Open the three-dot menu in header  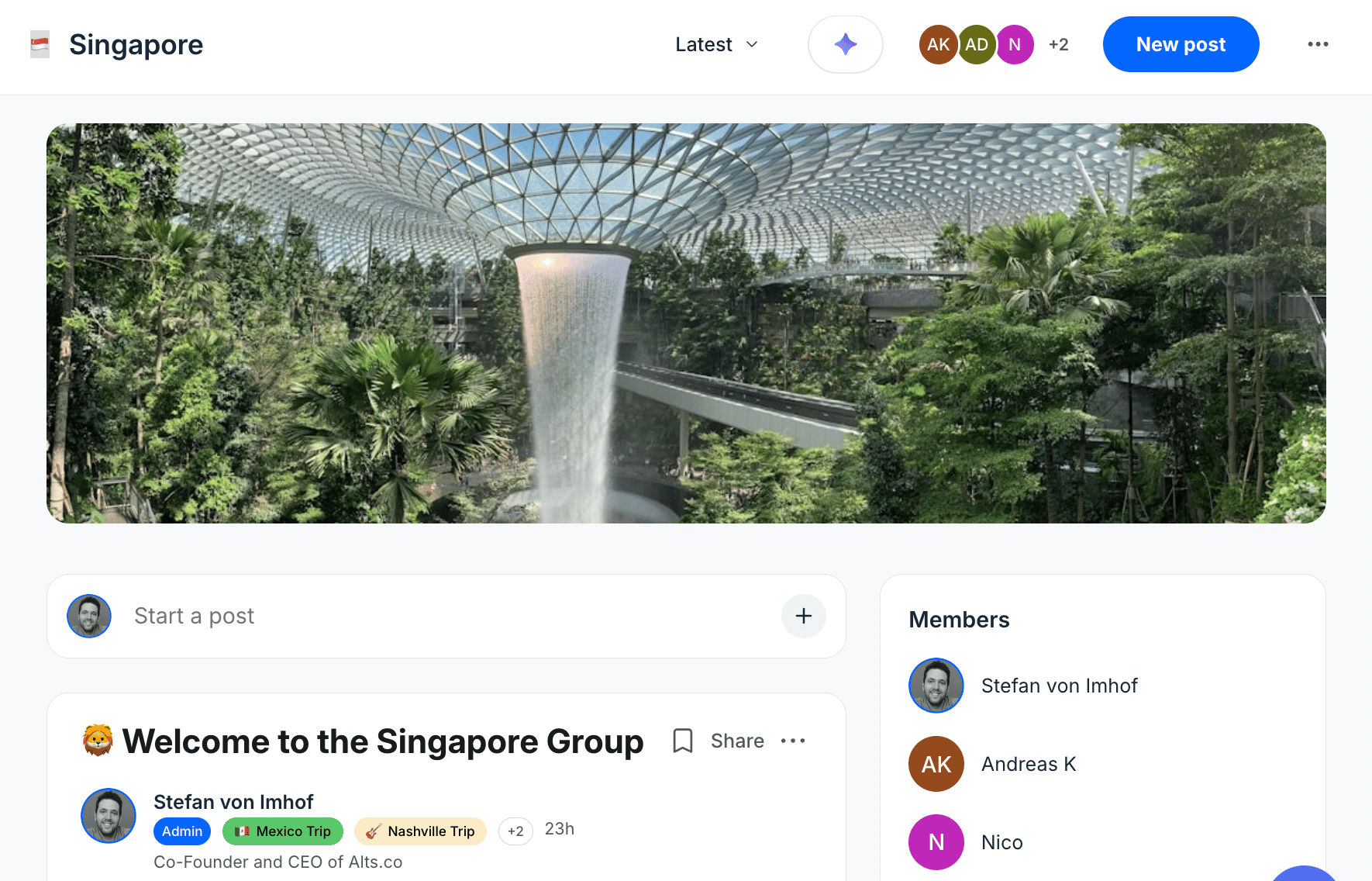(1318, 44)
